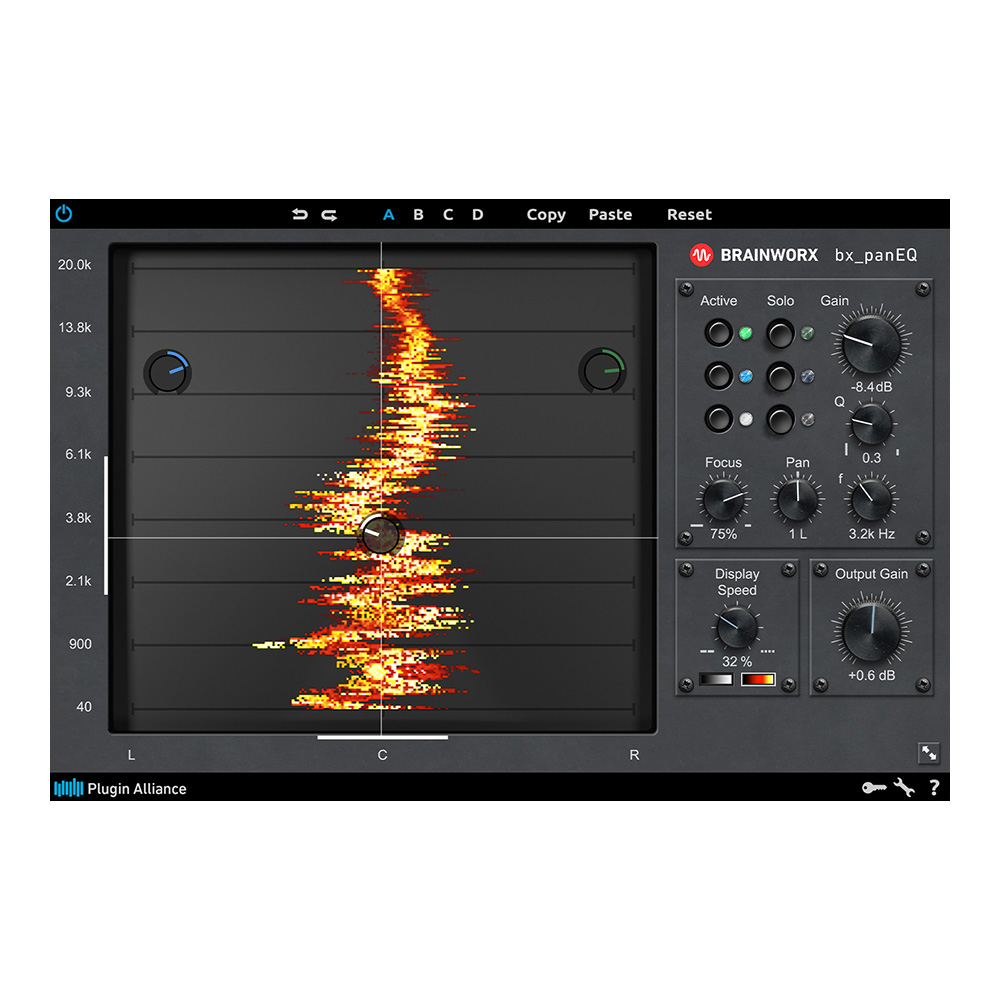Click the 20.0k frequency axis label
This screenshot has width=1000, height=1000.
click(x=75, y=265)
